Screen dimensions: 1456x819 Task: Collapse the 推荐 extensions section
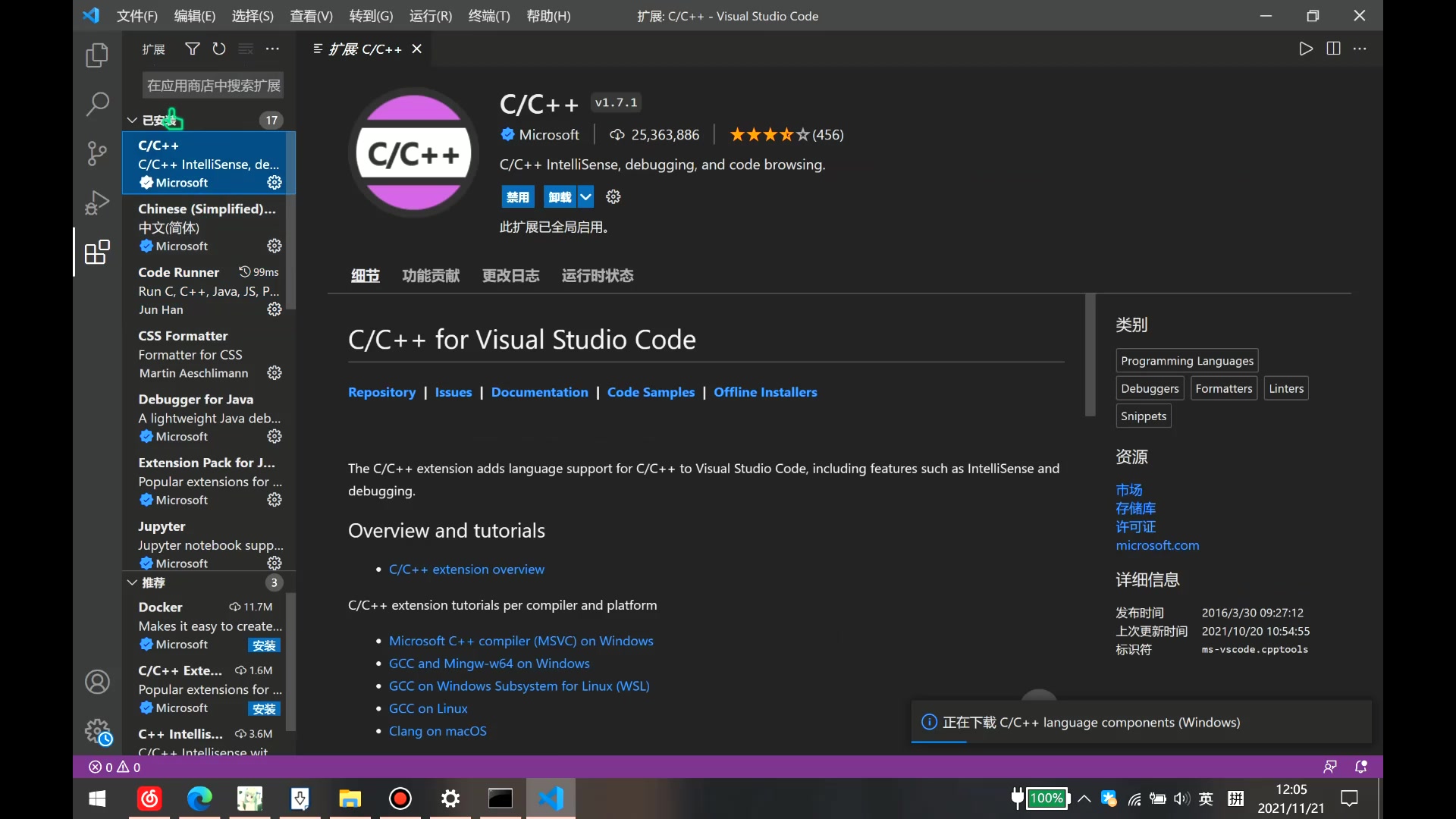(130, 582)
